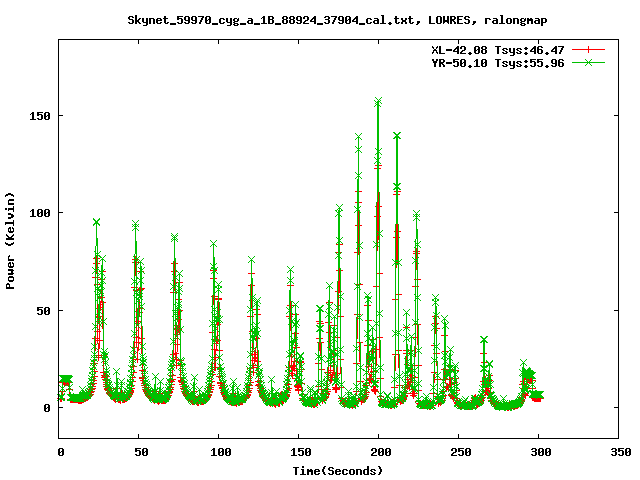Click the small green peak near 265 seconds
This screenshot has height=480, width=640.
[x=484, y=340]
